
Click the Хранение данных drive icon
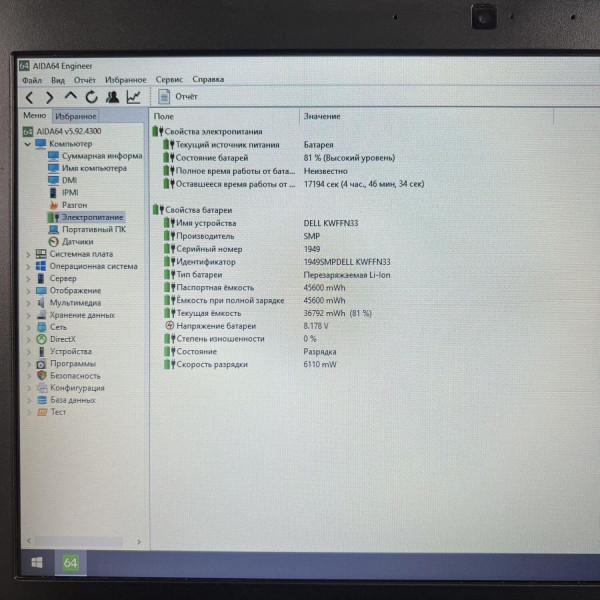41,315
